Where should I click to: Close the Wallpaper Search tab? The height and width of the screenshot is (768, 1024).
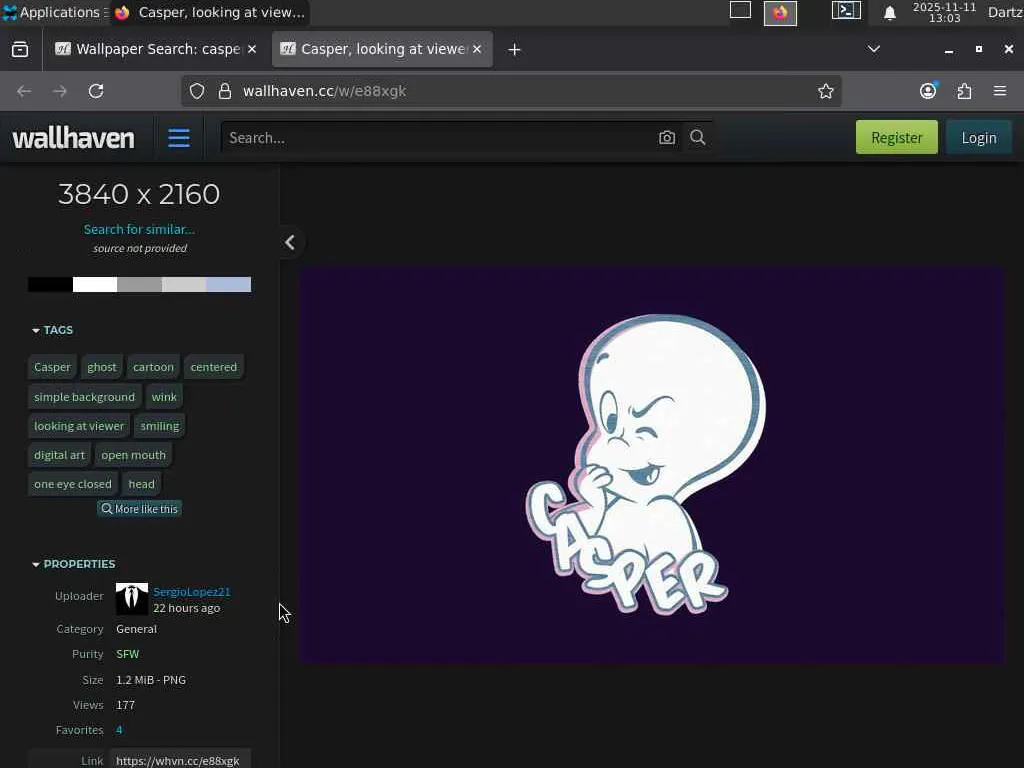(252, 50)
